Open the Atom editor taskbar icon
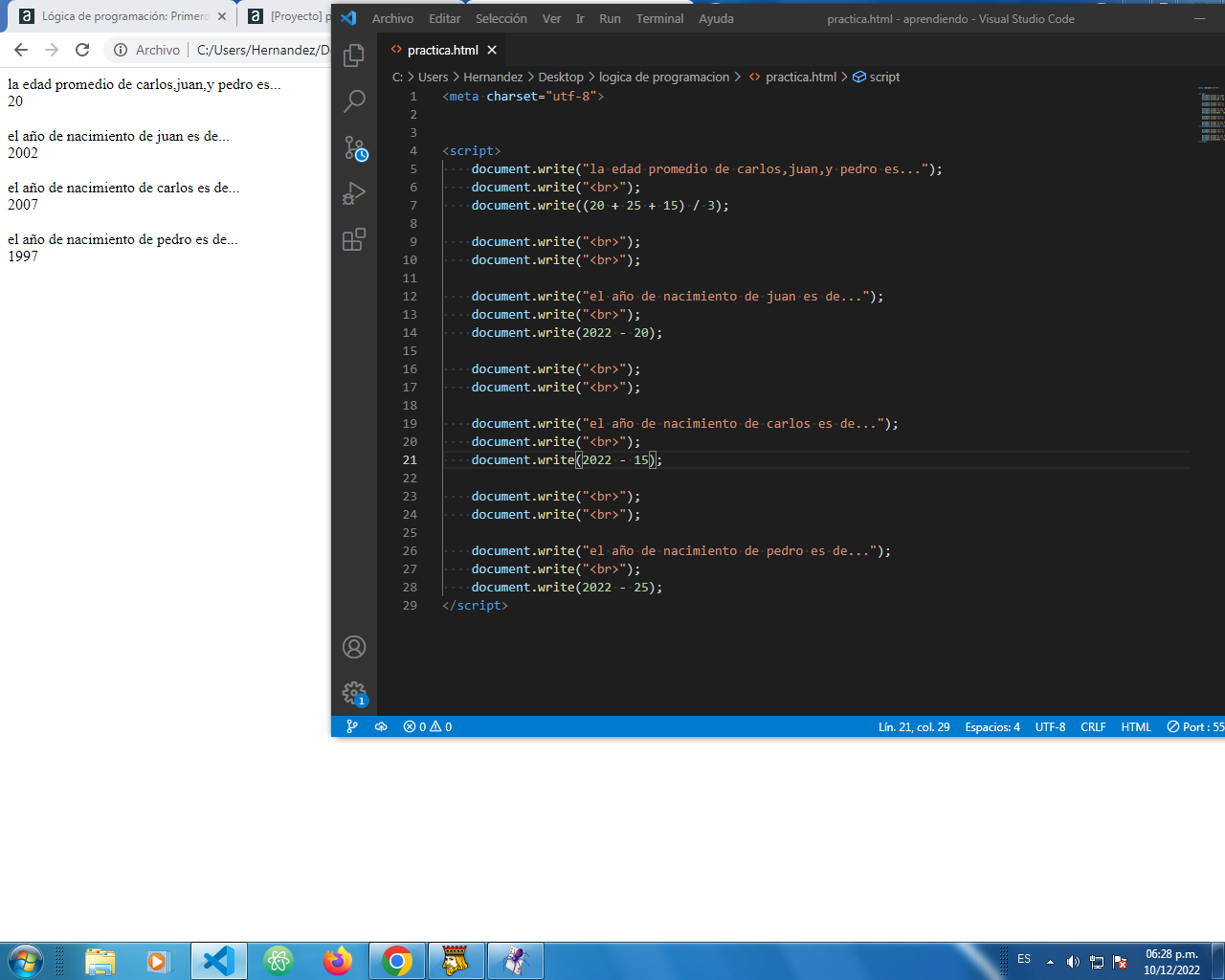This screenshot has width=1225, height=980. [278, 961]
